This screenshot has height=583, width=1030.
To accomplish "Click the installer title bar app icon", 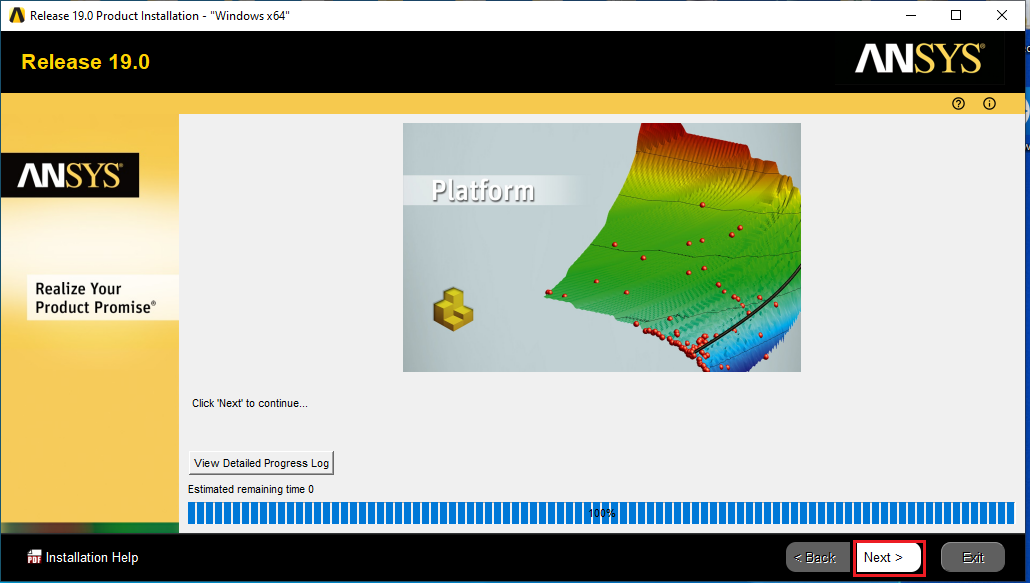I will pyautogui.click(x=16, y=15).
